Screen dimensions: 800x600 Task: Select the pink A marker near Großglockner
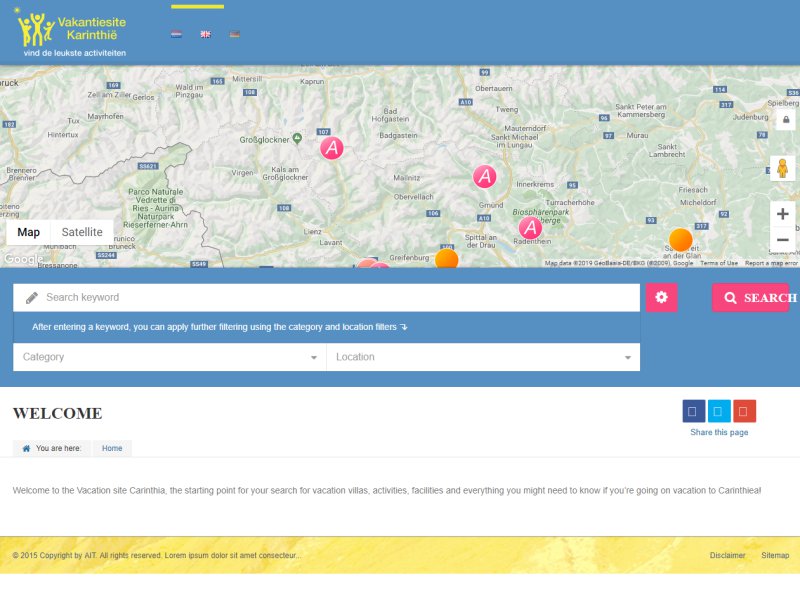(332, 148)
